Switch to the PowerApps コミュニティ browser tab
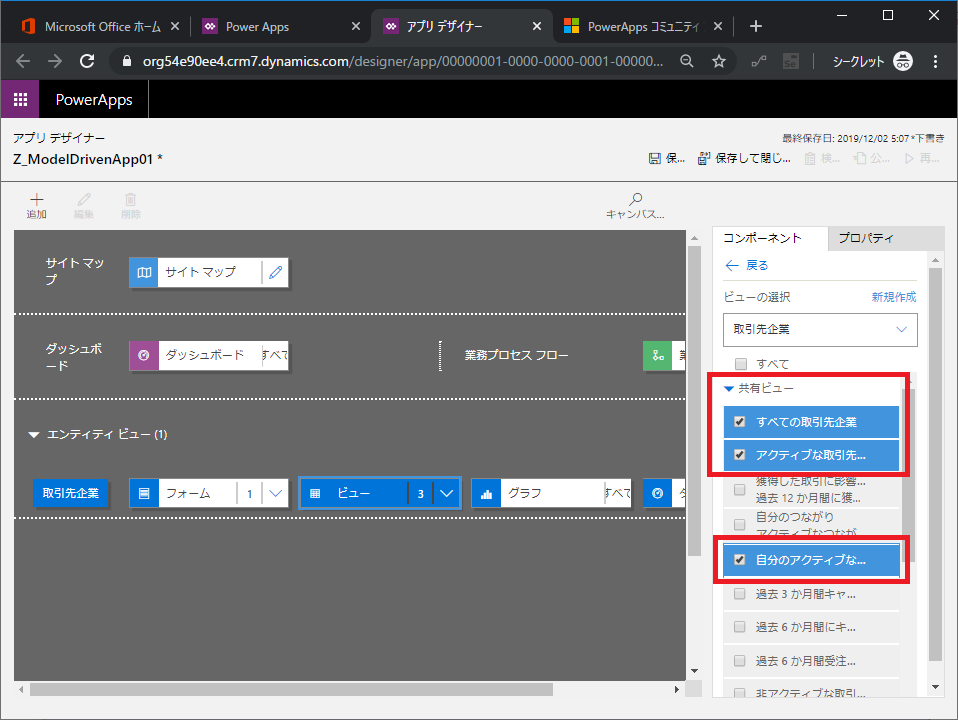Viewport: 958px width, 720px height. point(643,26)
